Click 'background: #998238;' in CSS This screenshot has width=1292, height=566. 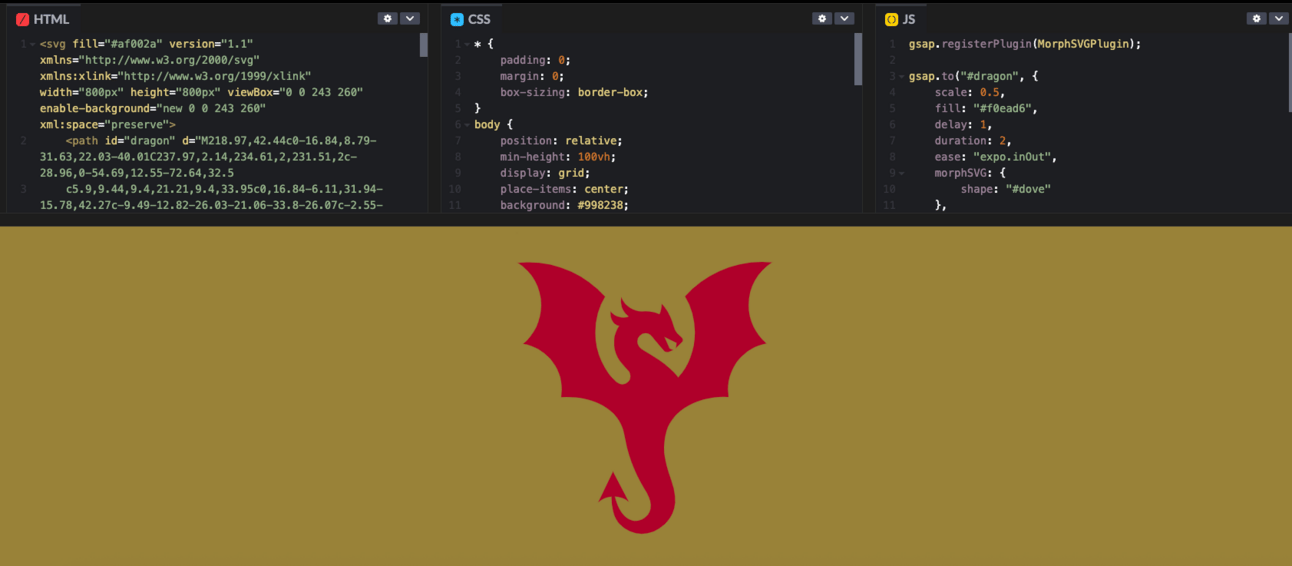coord(564,205)
